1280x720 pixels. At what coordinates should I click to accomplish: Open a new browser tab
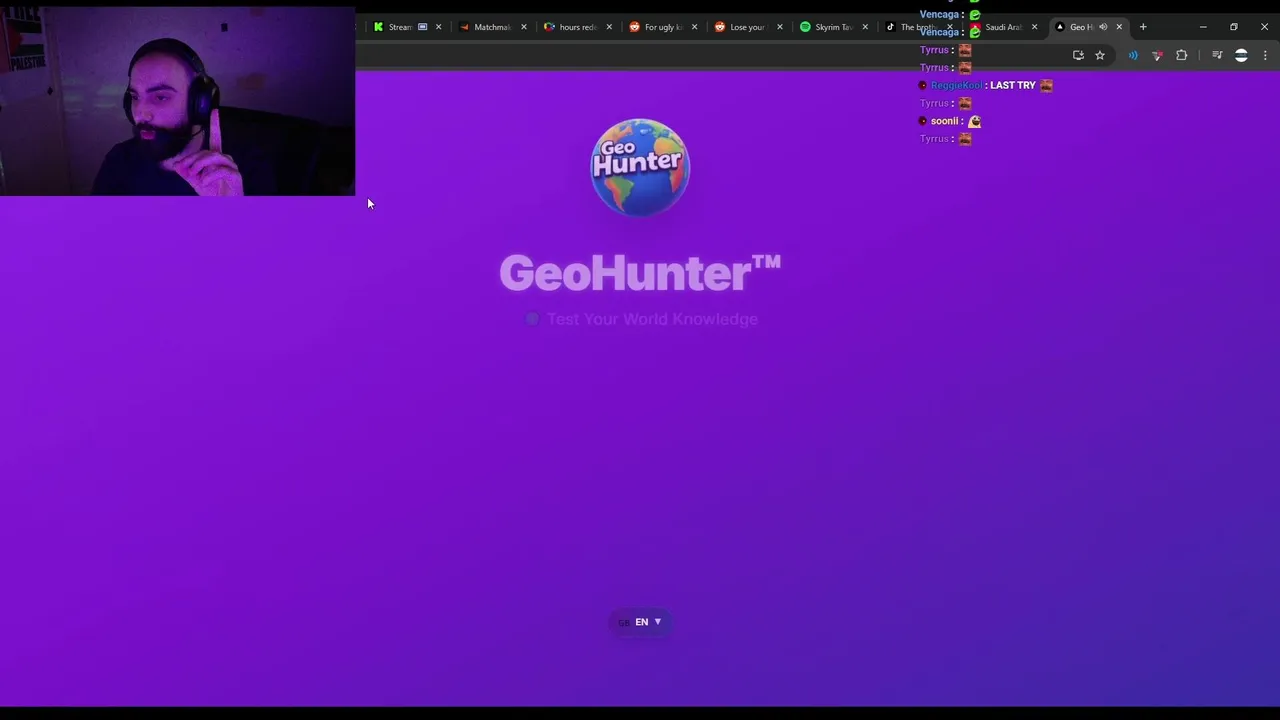pos(1143,27)
